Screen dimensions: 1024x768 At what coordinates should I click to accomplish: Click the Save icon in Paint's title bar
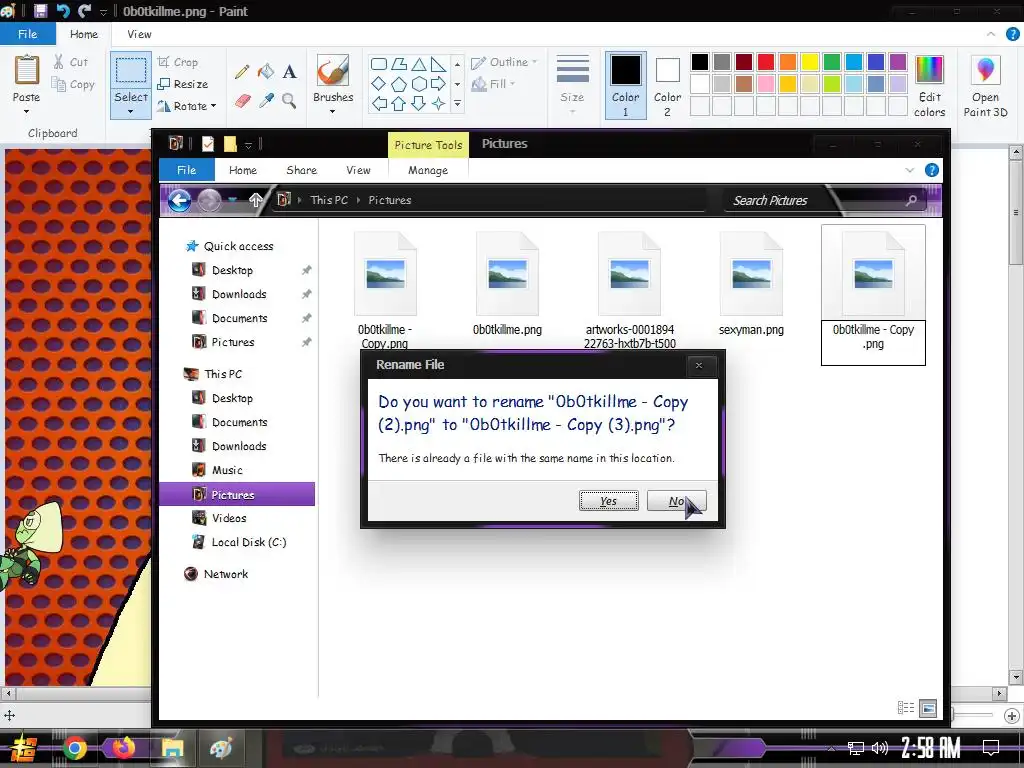(40, 11)
